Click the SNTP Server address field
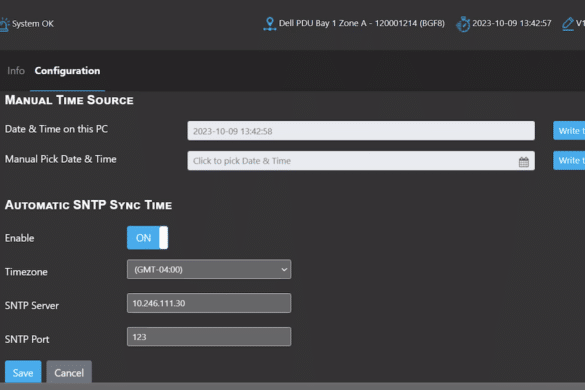 tap(209, 303)
